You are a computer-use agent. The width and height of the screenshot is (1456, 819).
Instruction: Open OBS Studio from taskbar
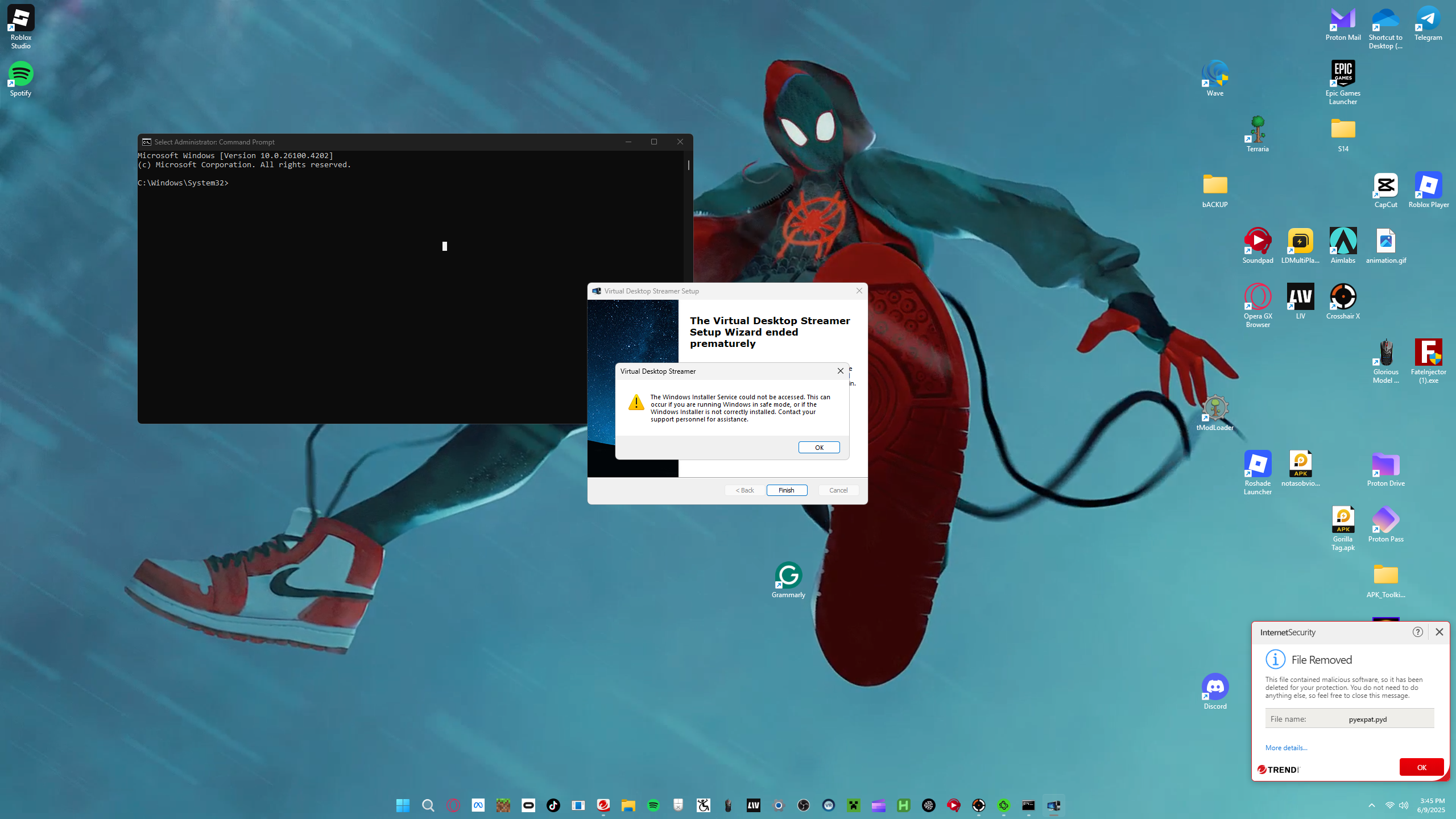803,805
